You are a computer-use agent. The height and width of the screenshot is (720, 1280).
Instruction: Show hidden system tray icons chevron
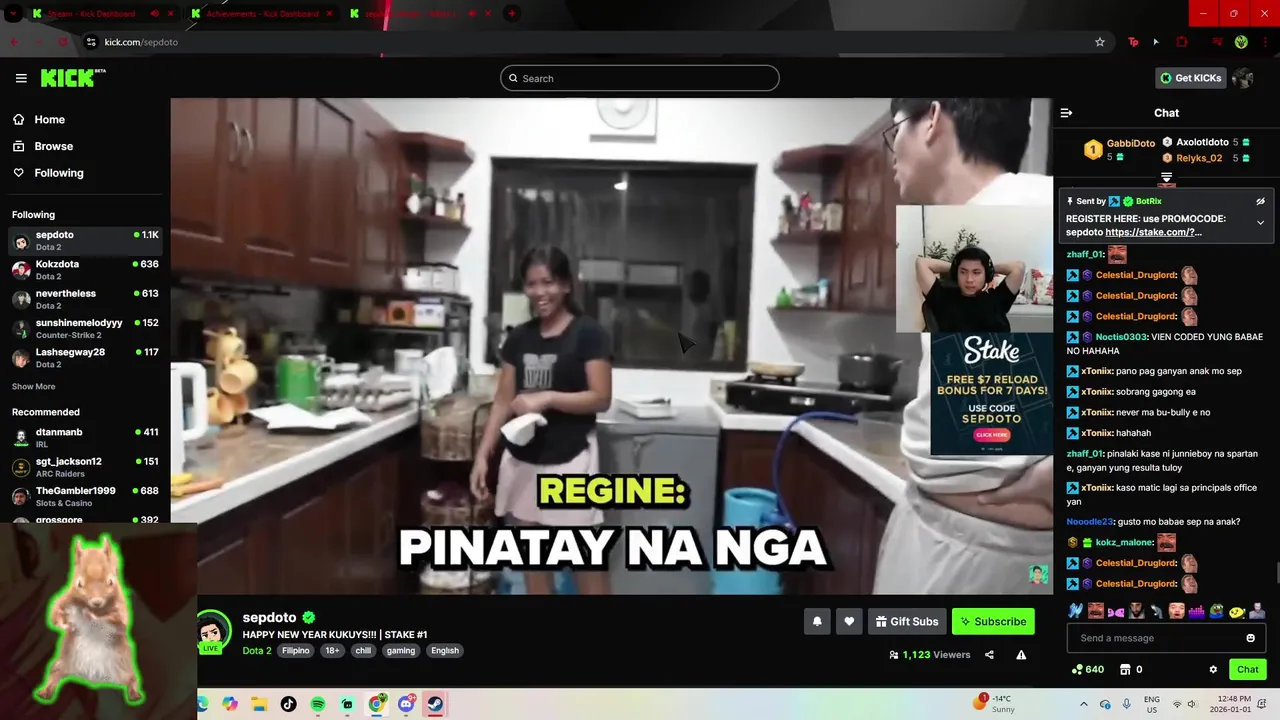[x=1083, y=704]
